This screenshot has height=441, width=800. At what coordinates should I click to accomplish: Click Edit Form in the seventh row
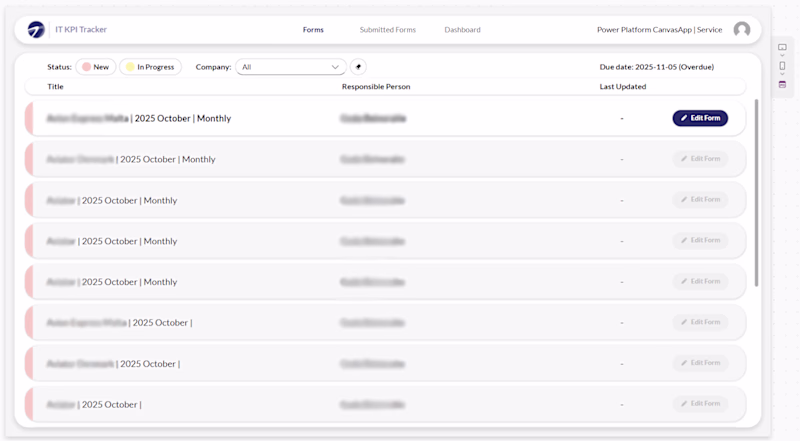point(700,363)
